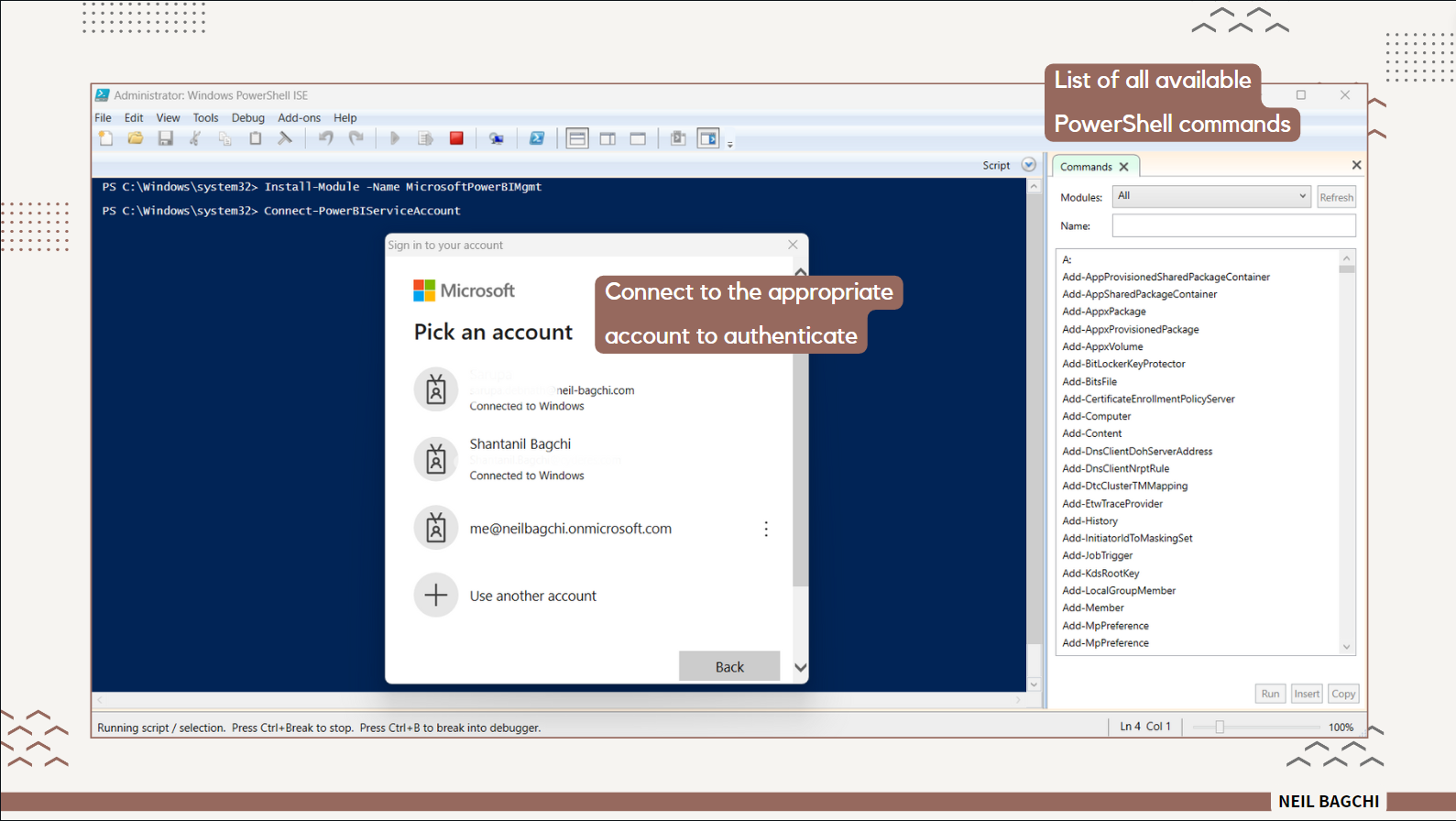Clear the console pane with the wiper icon
The width and height of the screenshot is (1456, 821).
[285, 138]
